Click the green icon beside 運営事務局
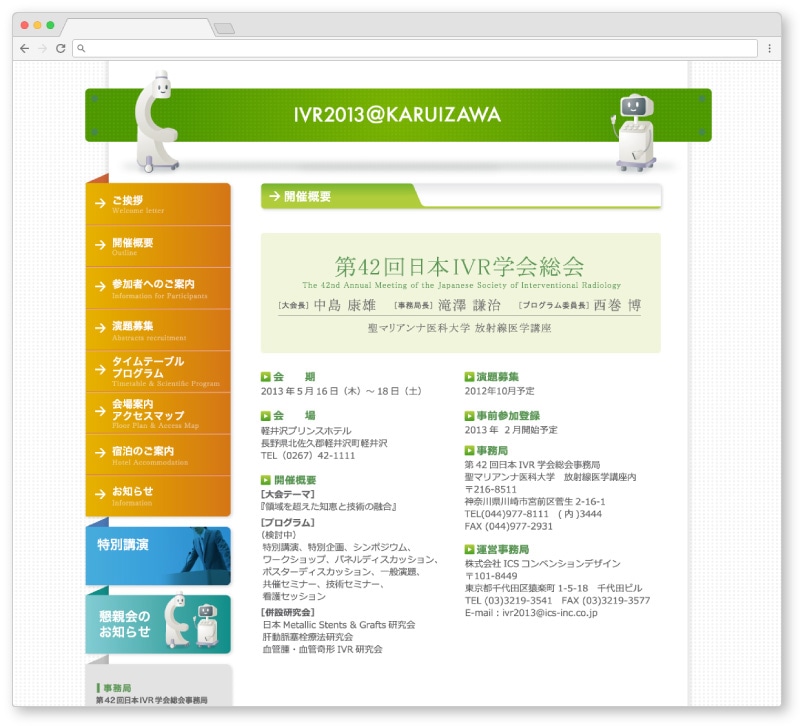 (469, 549)
